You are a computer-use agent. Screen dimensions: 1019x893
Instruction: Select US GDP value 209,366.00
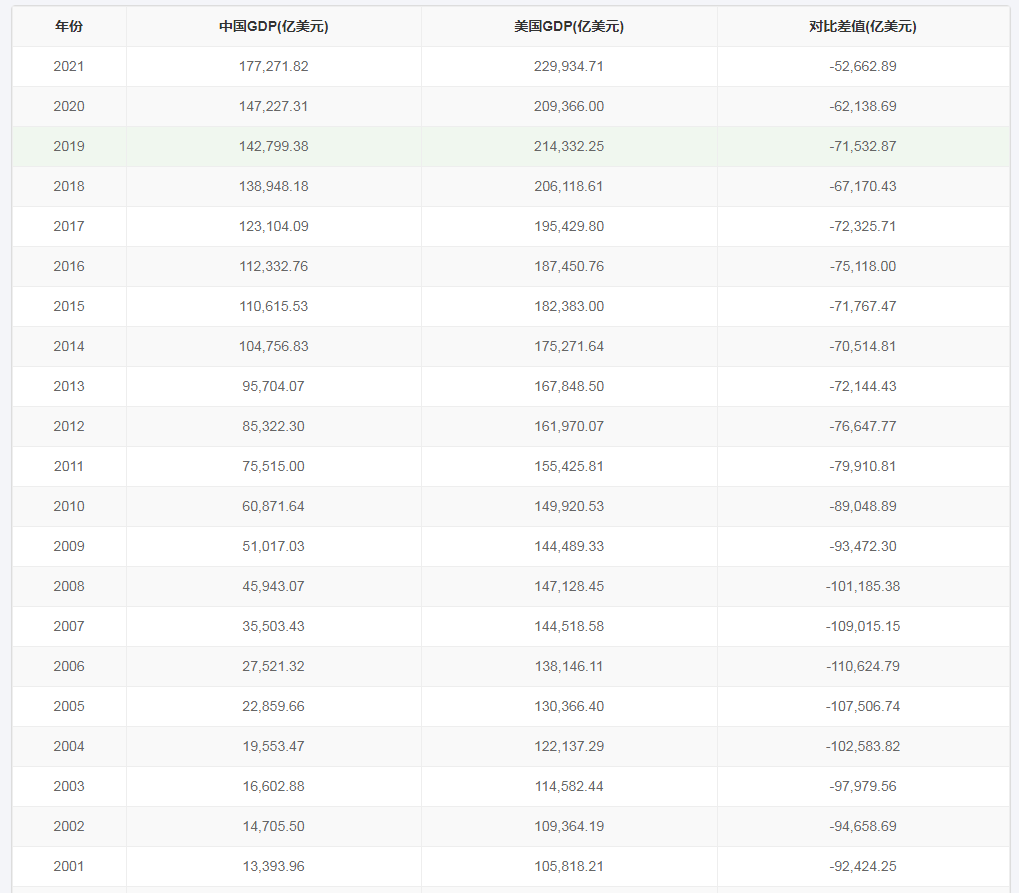click(568, 106)
